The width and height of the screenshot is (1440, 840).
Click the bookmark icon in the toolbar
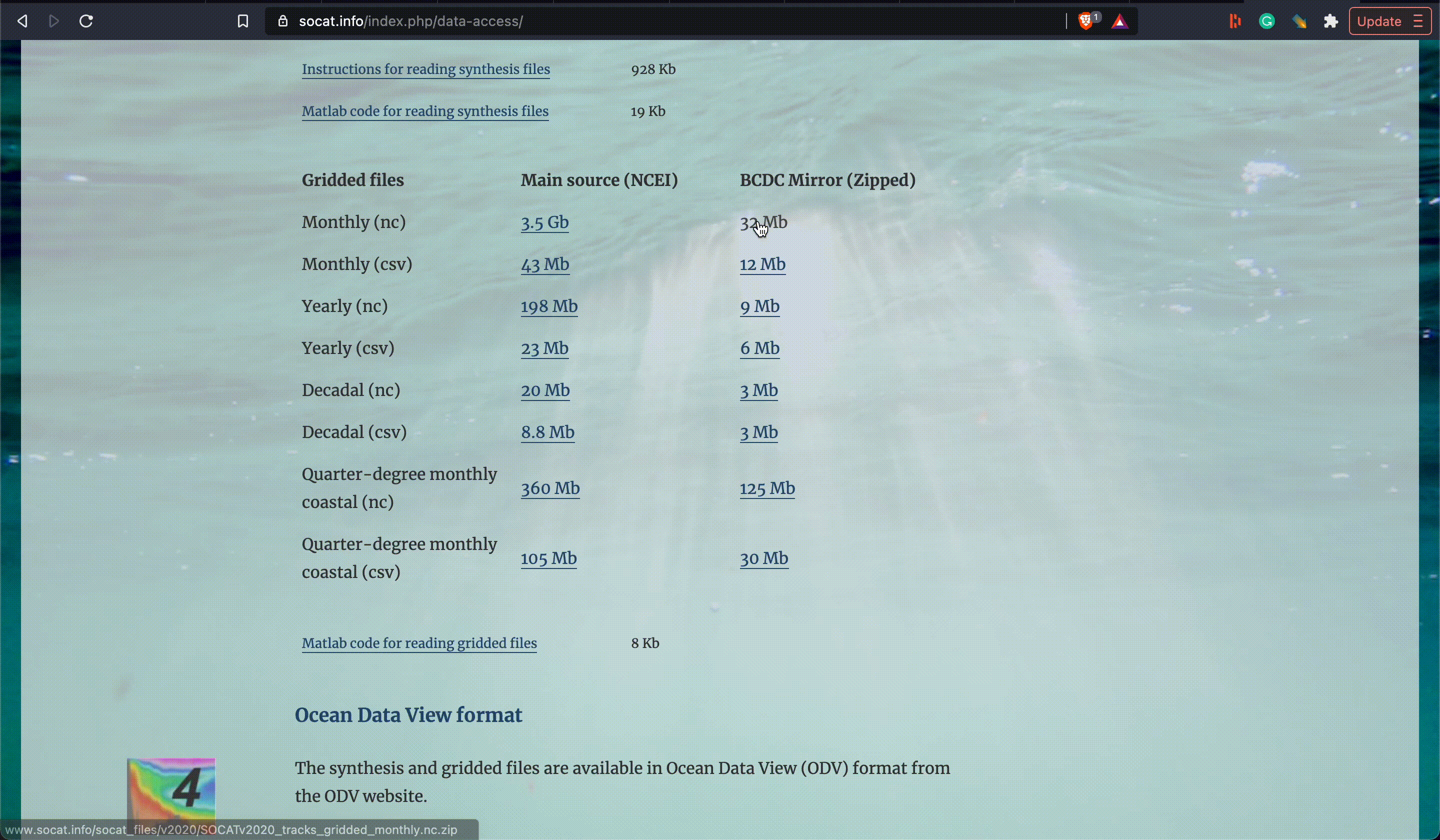coord(243,21)
